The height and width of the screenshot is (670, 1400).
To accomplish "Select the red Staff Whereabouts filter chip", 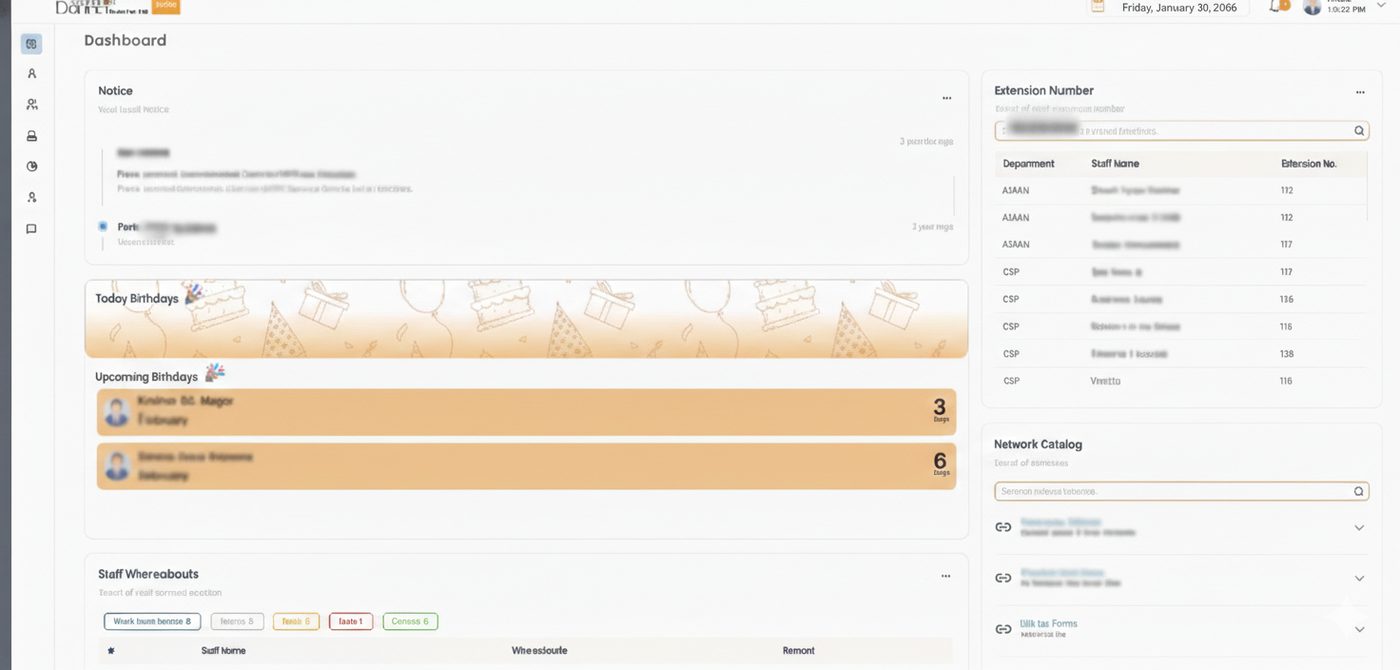I will (351, 621).
